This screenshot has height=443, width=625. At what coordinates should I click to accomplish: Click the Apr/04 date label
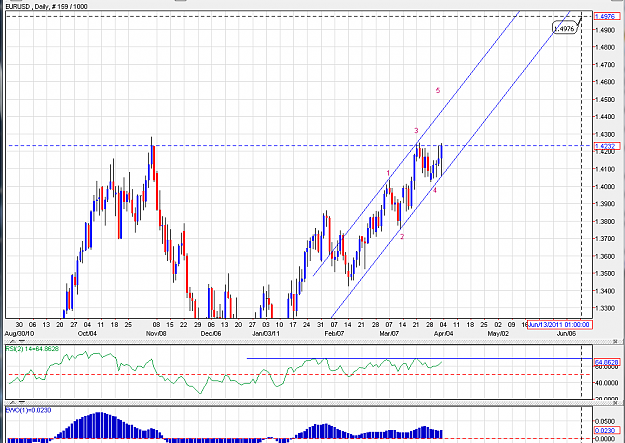(x=444, y=333)
